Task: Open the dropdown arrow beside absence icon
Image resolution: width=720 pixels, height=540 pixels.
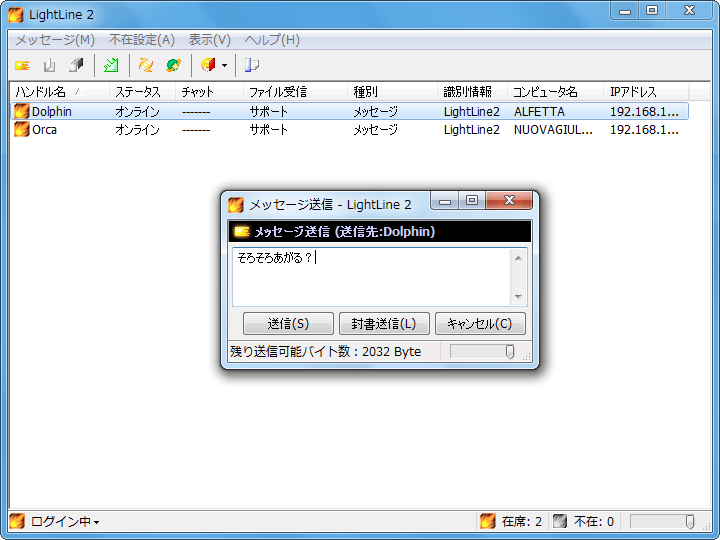Action: pos(224,65)
